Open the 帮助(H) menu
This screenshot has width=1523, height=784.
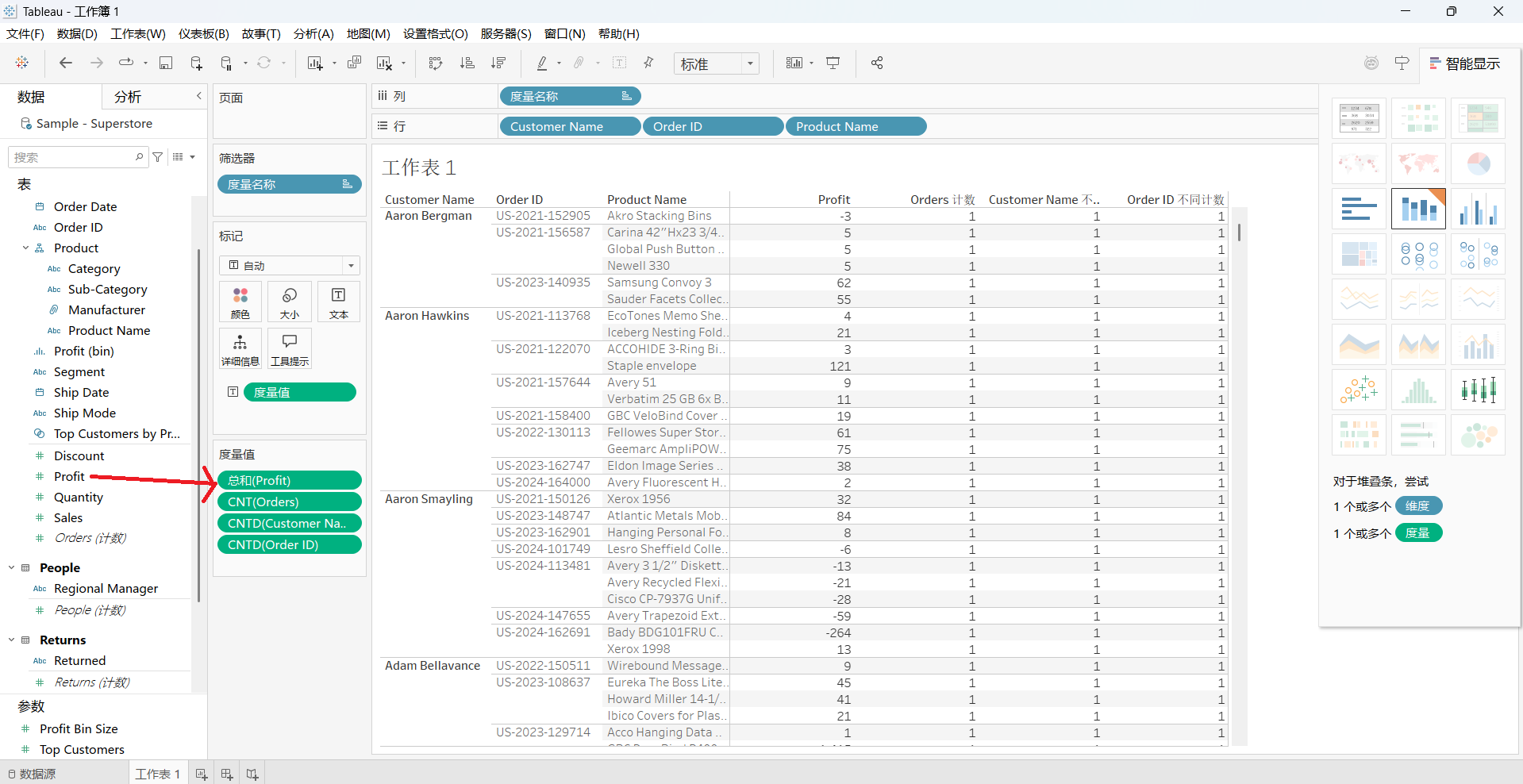point(618,33)
